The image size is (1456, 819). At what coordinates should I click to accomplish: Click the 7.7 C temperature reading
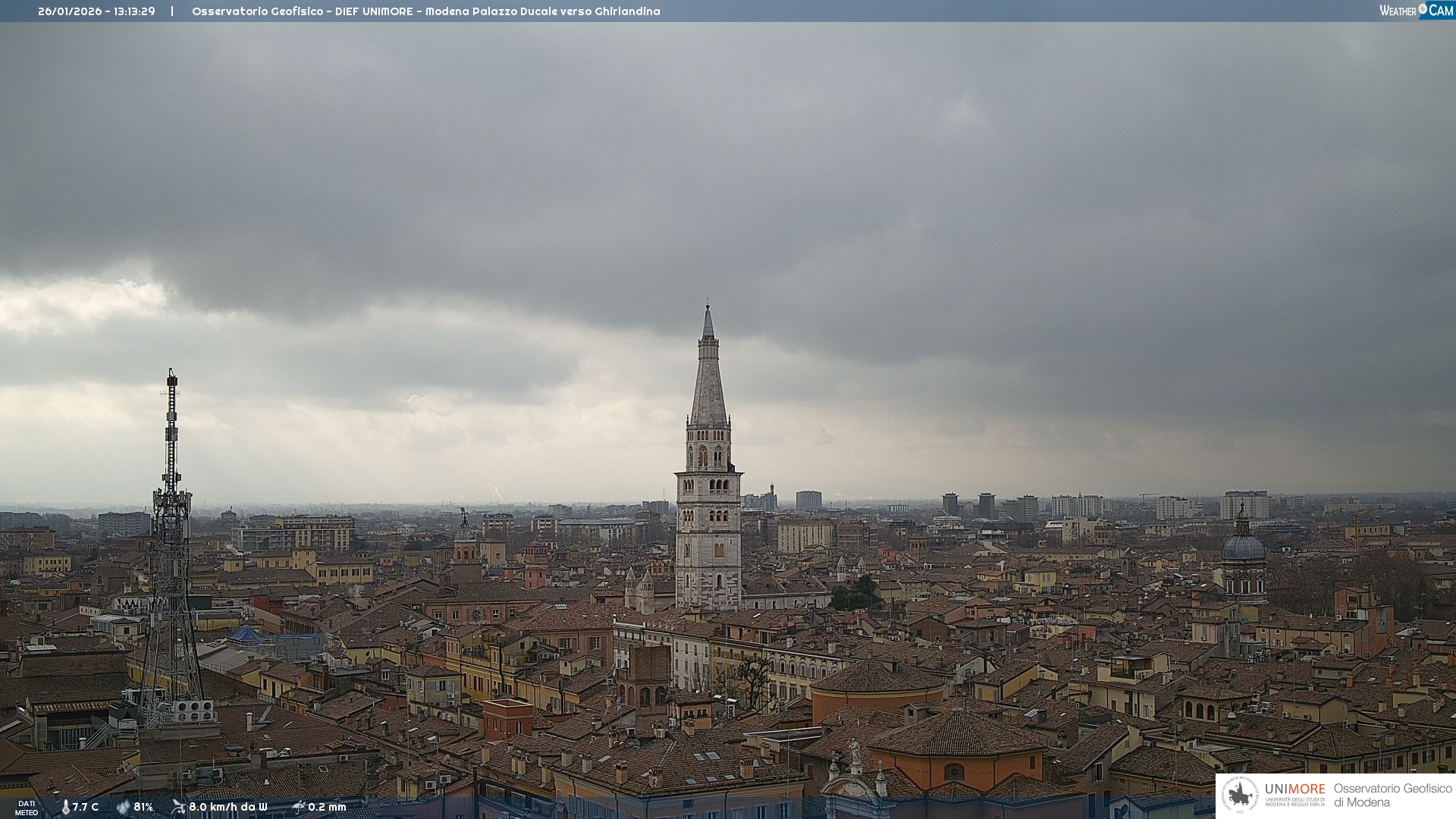(86, 807)
